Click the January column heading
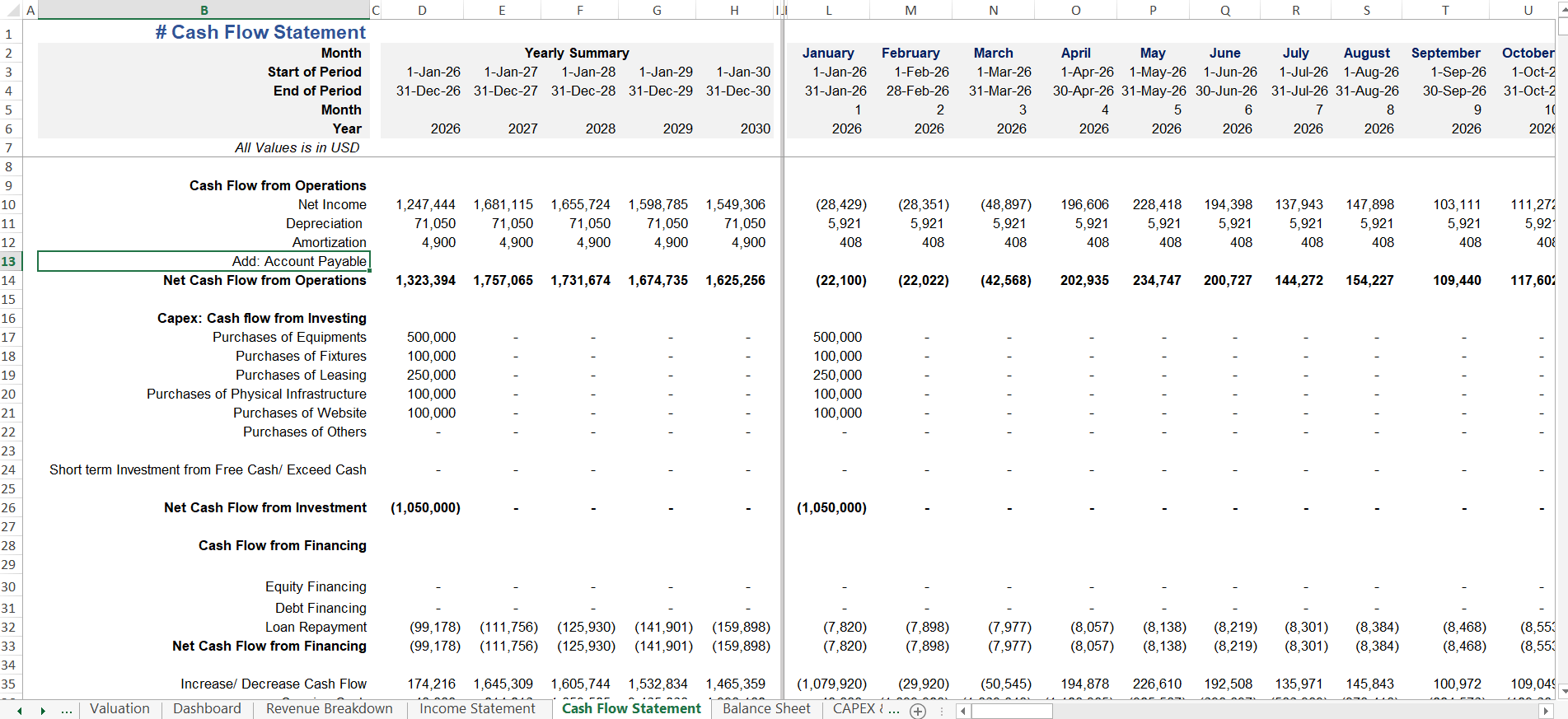This screenshot has height=719, width=1568. tap(828, 53)
